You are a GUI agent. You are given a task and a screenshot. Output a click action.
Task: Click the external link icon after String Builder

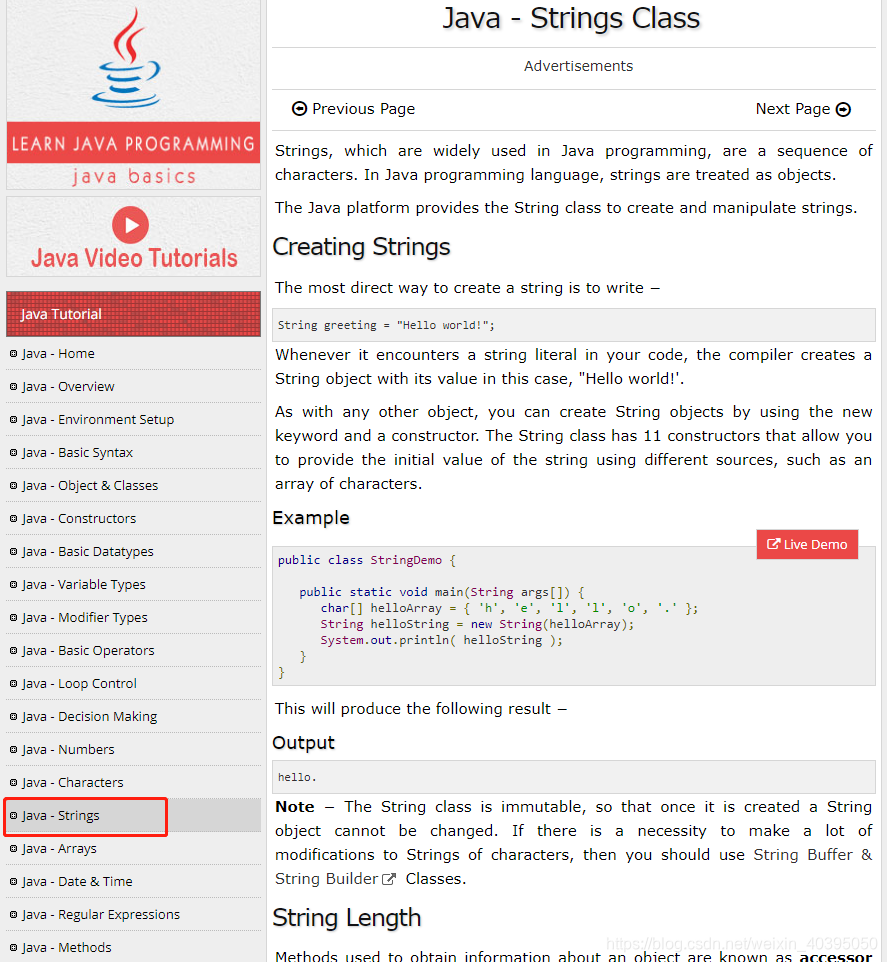[x=389, y=879]
